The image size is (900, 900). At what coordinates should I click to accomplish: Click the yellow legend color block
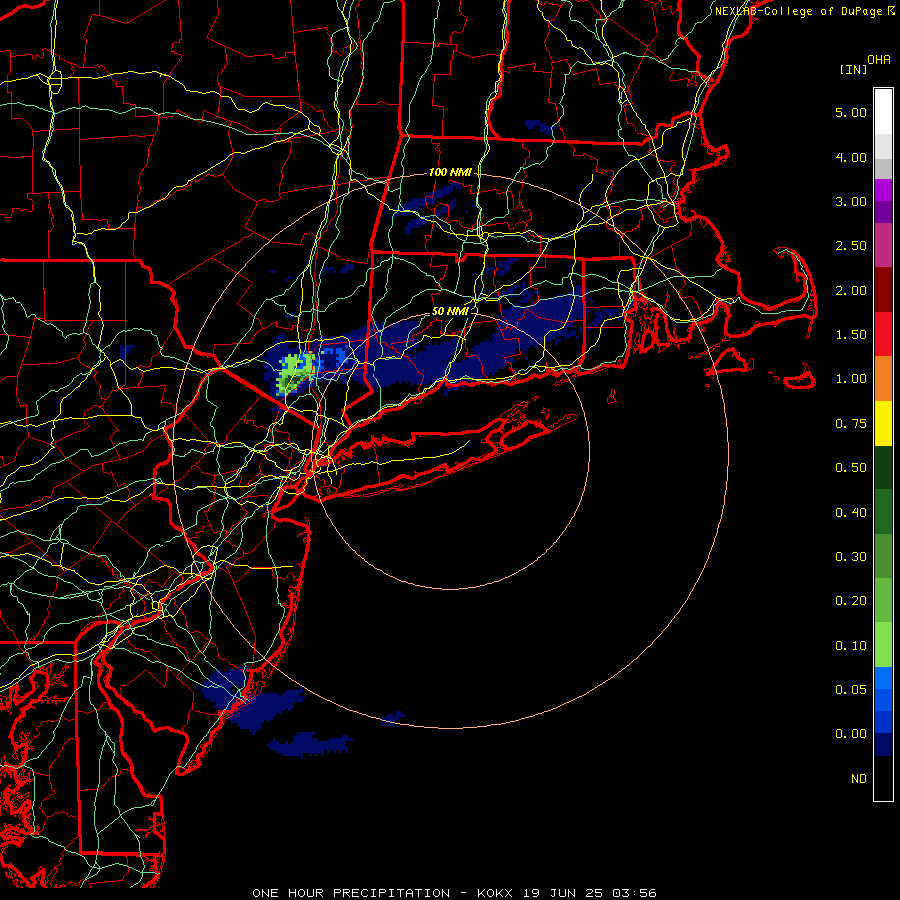point(883,423)
